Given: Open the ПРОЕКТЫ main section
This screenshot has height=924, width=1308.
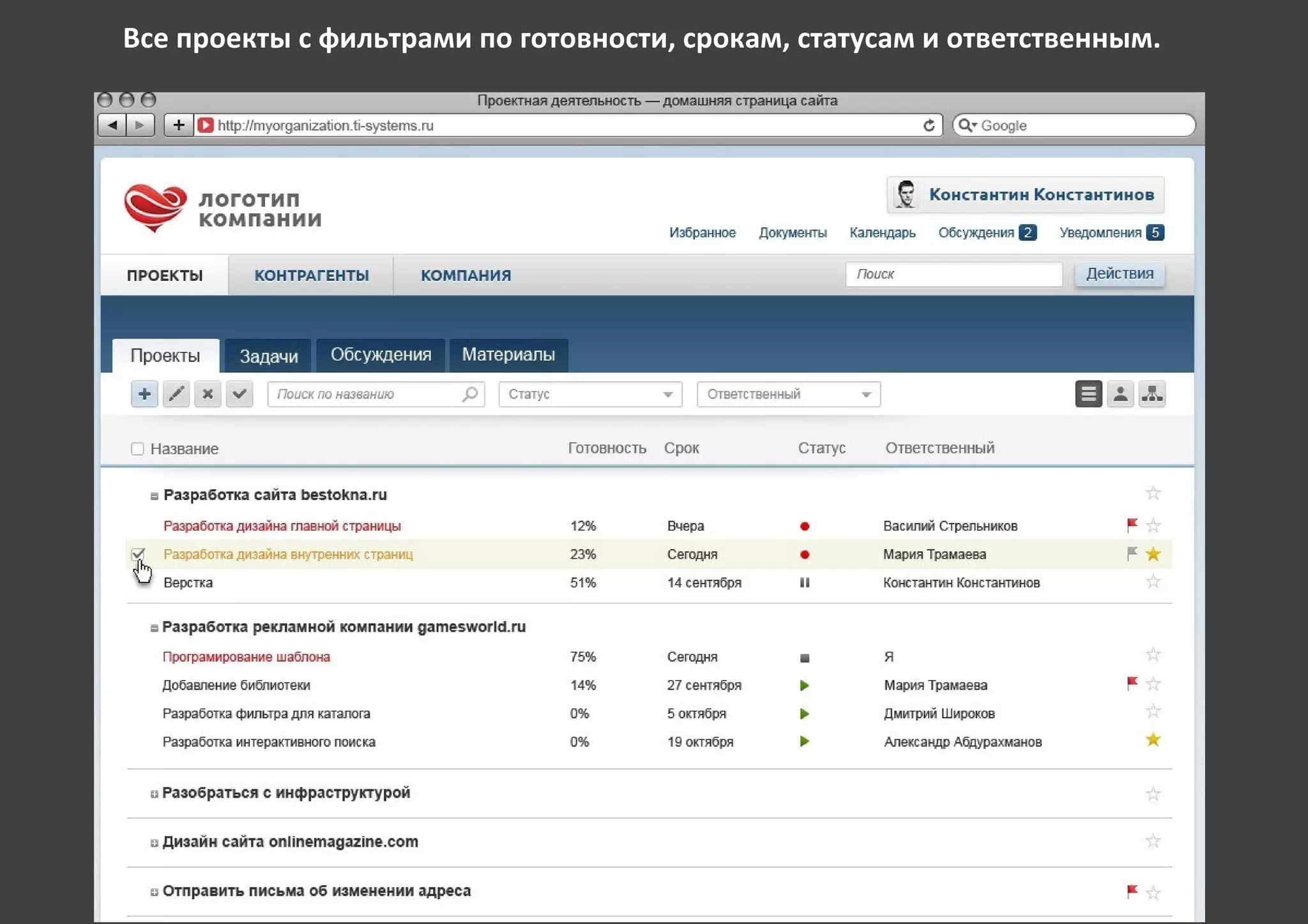Looking at the screenshot, I should pyautogui.click(x=165, y=275).
